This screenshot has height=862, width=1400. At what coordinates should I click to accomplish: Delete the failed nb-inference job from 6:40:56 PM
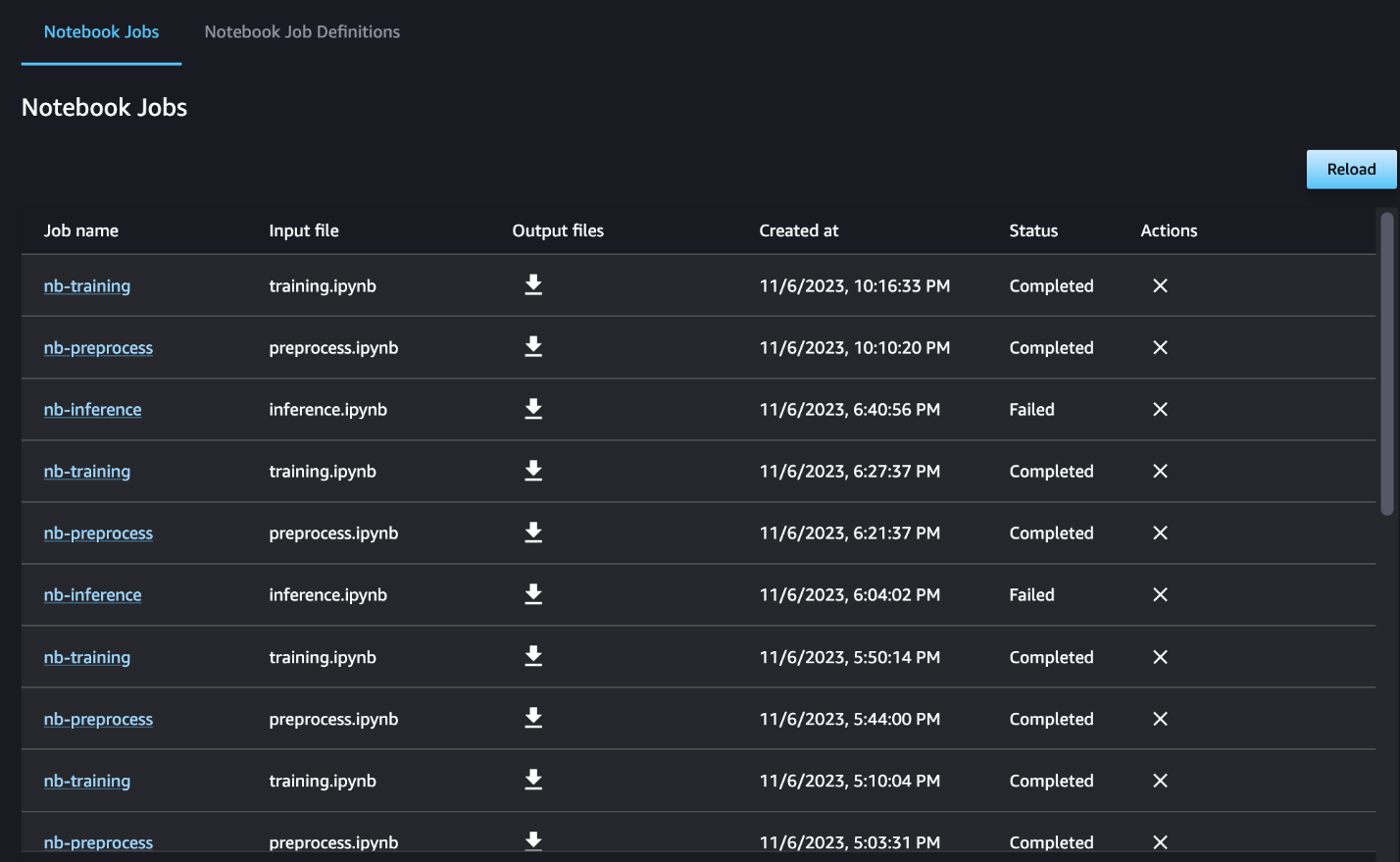pyautogui.click(x=1160, y=409)
